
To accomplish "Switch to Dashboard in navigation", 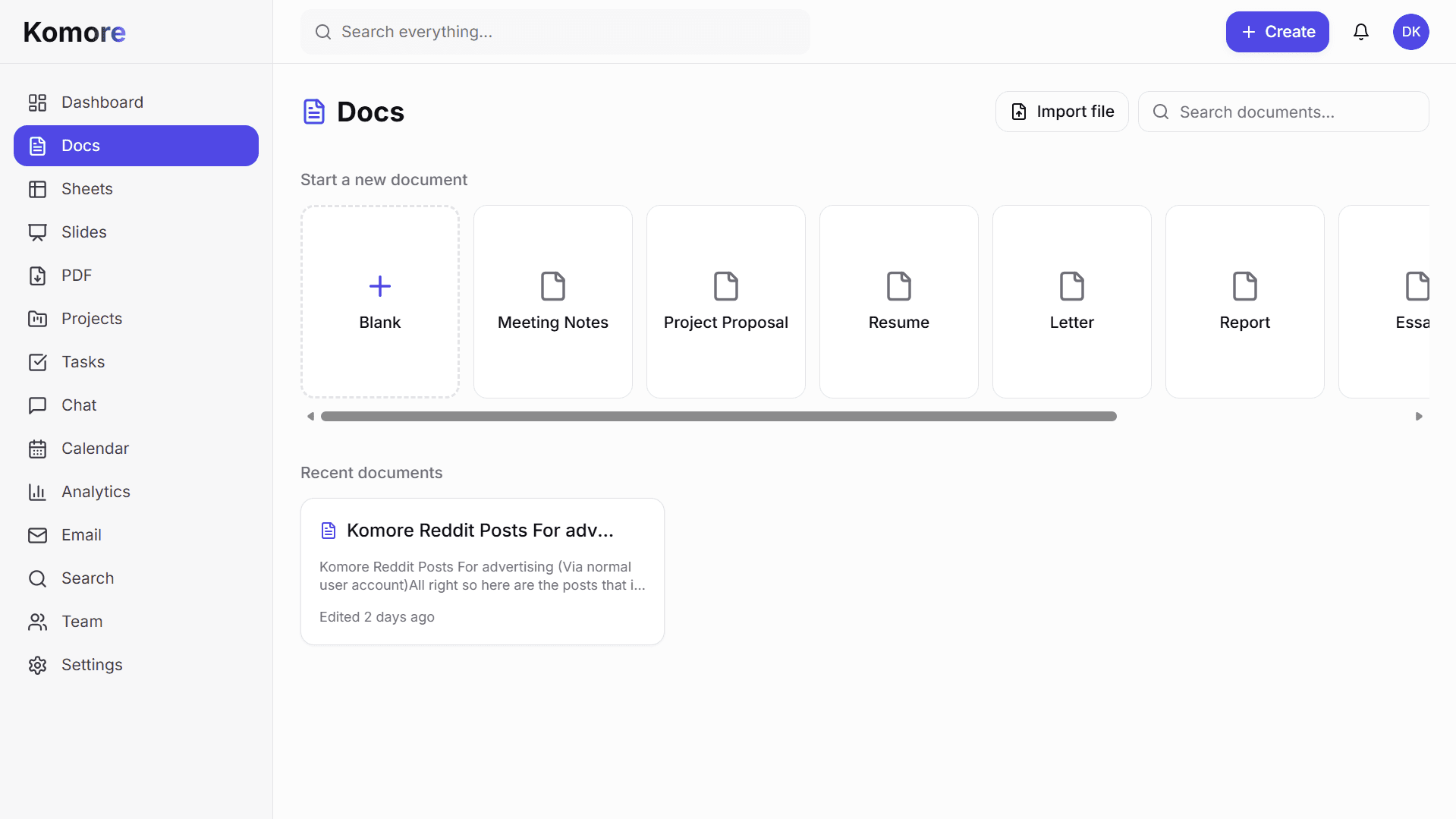I will point(102,102).
